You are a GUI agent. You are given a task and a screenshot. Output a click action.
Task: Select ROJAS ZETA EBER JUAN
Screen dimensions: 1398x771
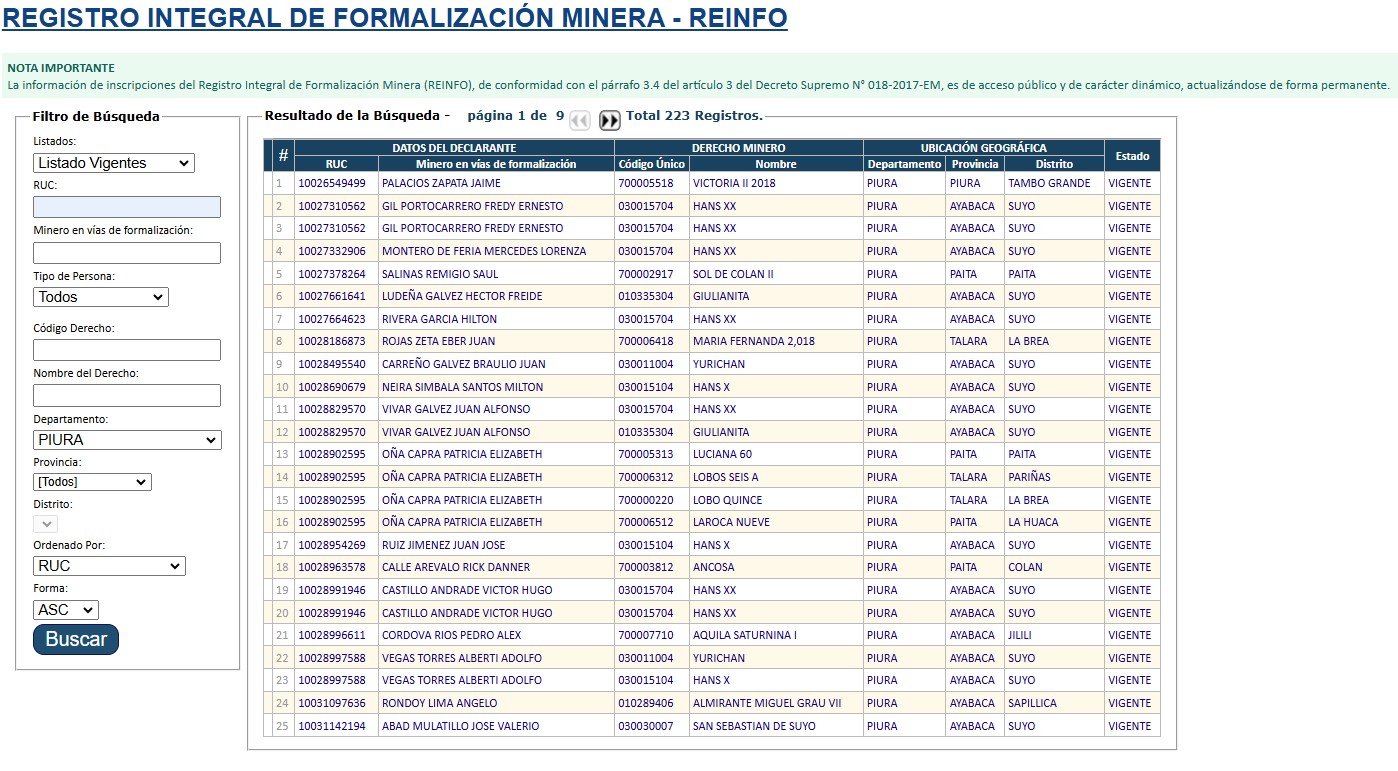438,342
